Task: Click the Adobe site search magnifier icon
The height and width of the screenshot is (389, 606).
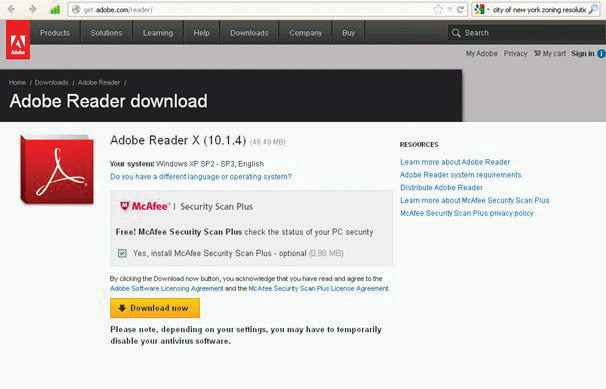Action: tap(456, 33)
